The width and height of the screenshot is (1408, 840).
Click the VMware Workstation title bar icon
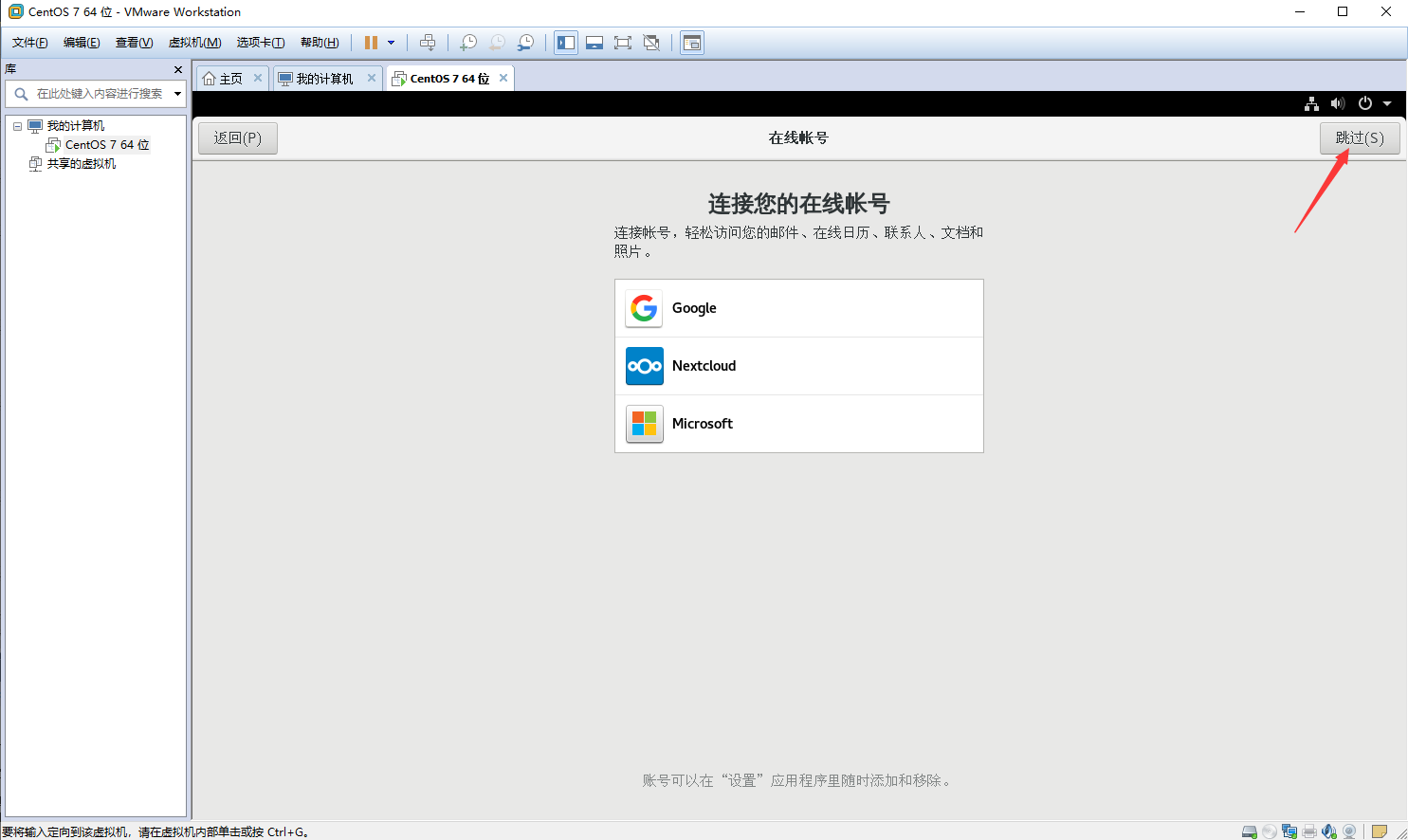pyautogui.click(x=15, y=11)
